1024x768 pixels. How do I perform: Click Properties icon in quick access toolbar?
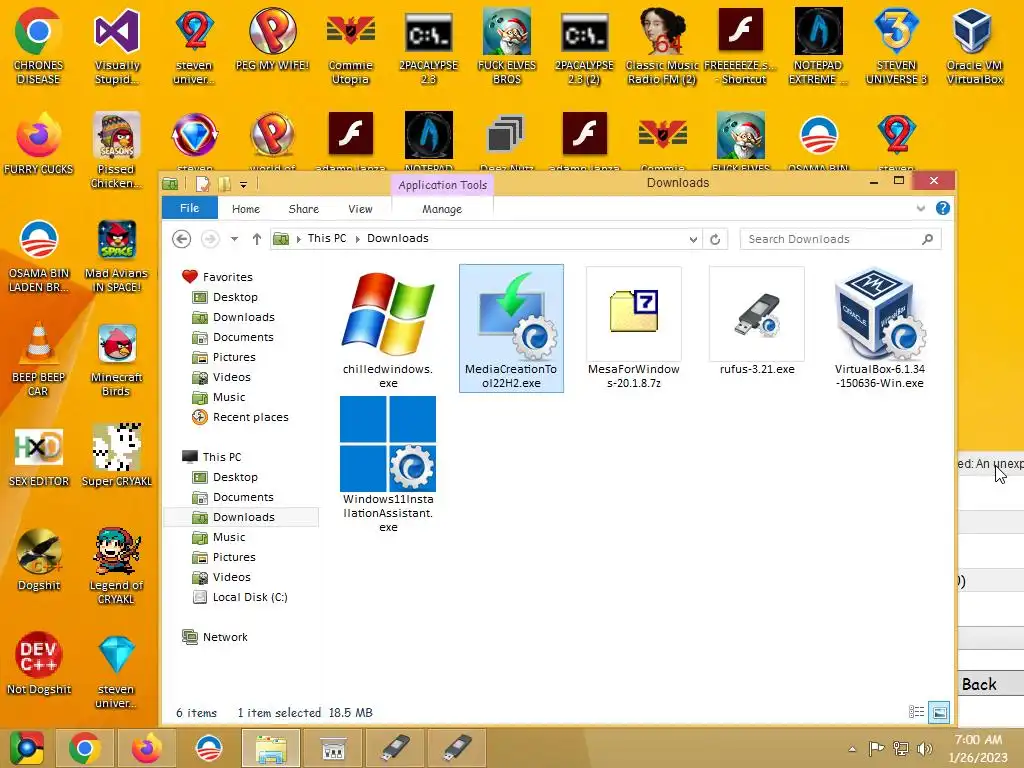coord(202,184)
